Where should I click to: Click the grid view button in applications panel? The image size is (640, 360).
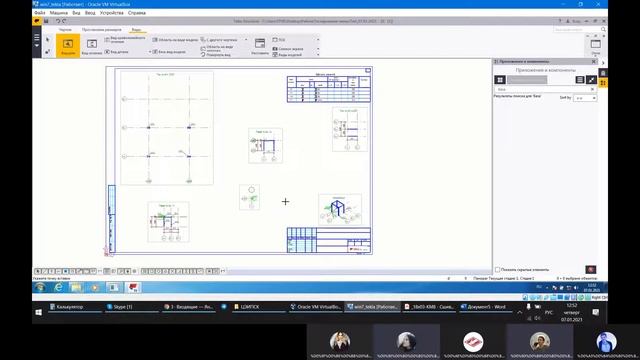click(x=500, y=80)
